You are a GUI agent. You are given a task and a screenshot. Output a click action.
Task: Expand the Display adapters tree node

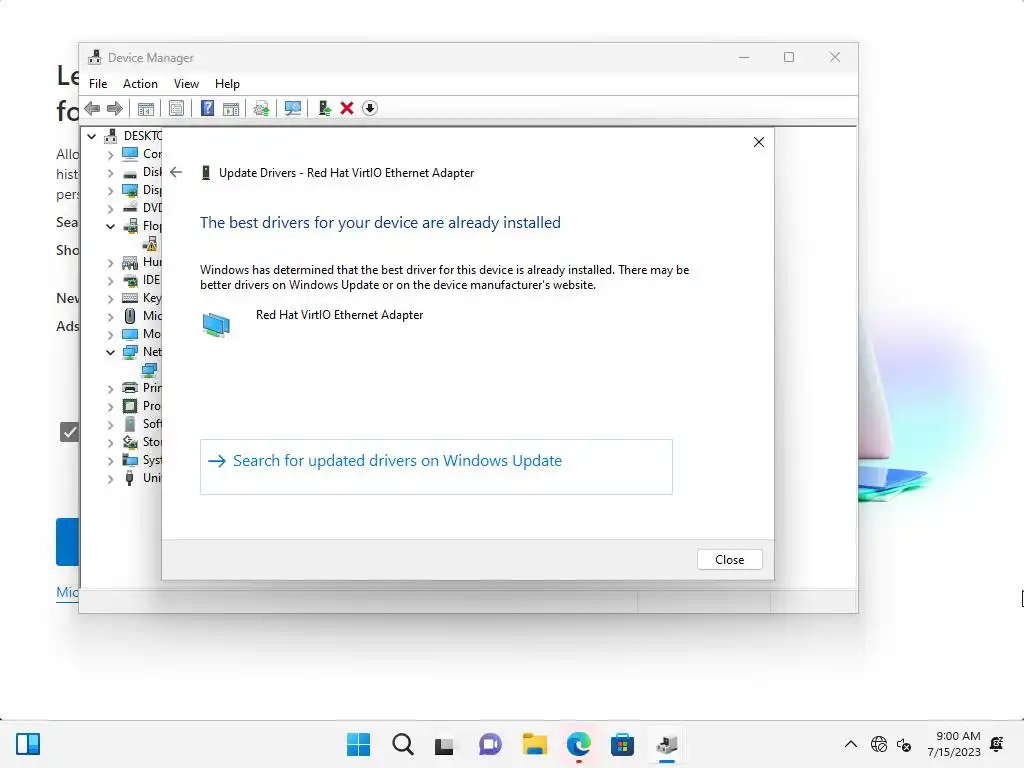click(110, 191)
